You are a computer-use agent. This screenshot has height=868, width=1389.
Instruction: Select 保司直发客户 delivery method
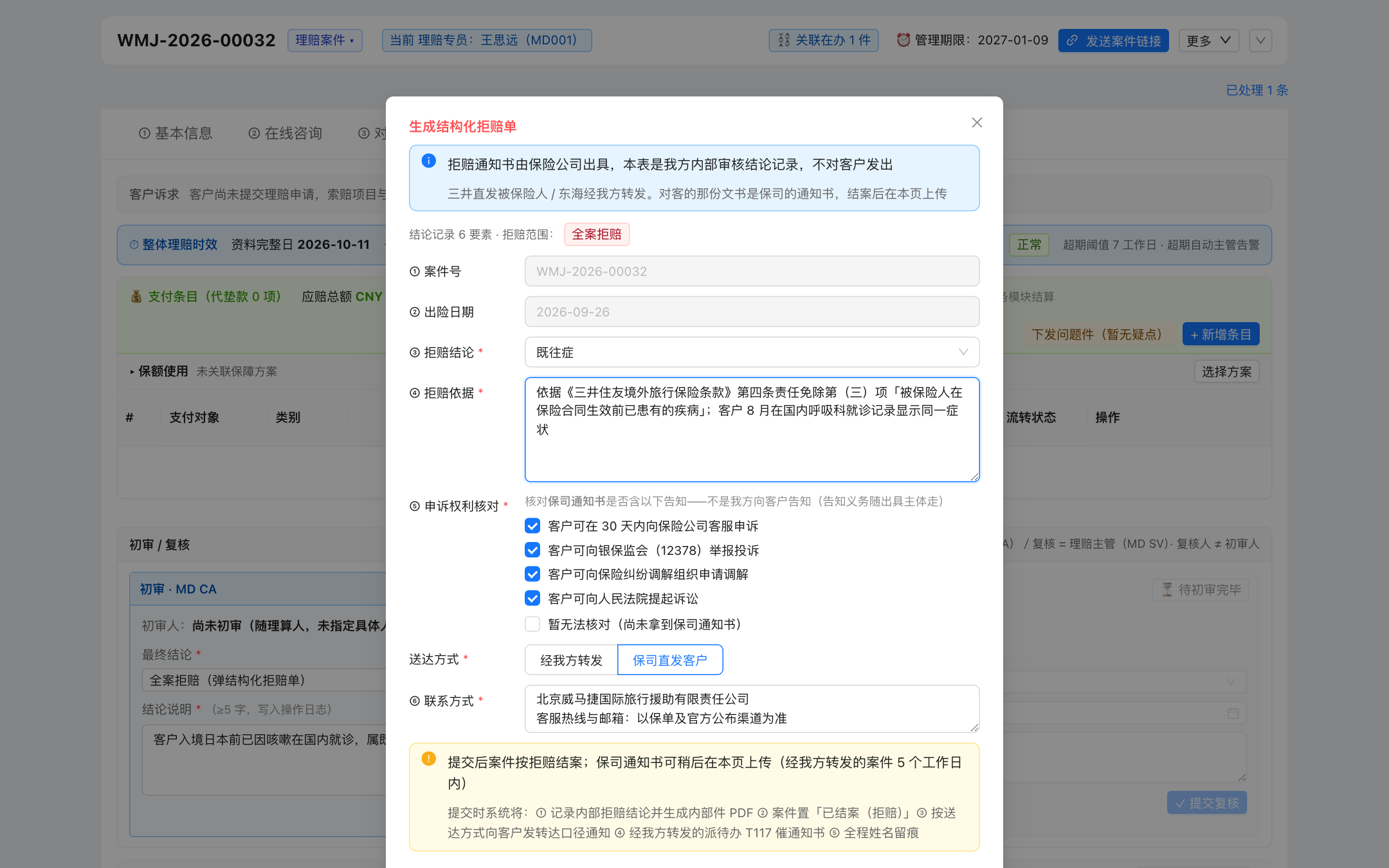point(670,660)
